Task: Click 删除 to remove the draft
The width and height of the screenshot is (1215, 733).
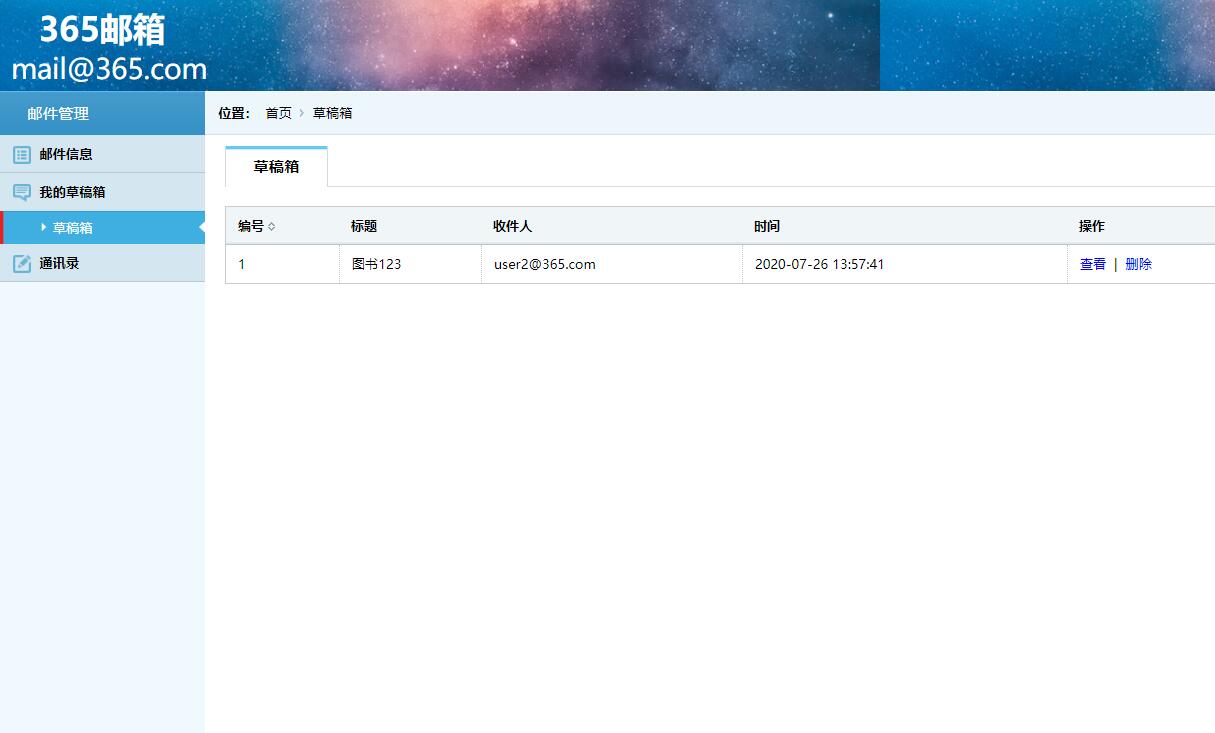Action: pos(1137,264)
